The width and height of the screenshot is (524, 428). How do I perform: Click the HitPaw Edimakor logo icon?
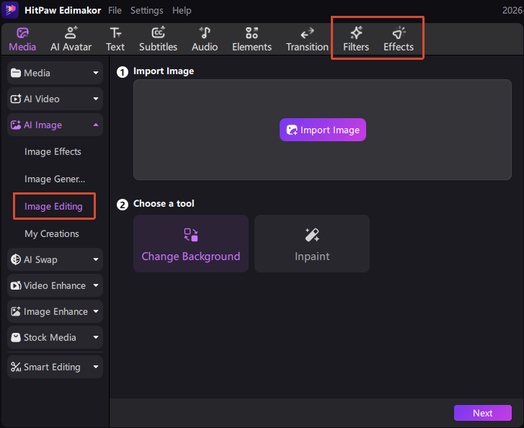coord(10,10)
